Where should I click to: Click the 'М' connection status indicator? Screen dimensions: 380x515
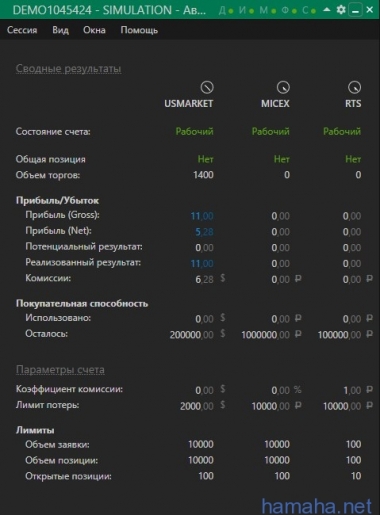(268, 10)
